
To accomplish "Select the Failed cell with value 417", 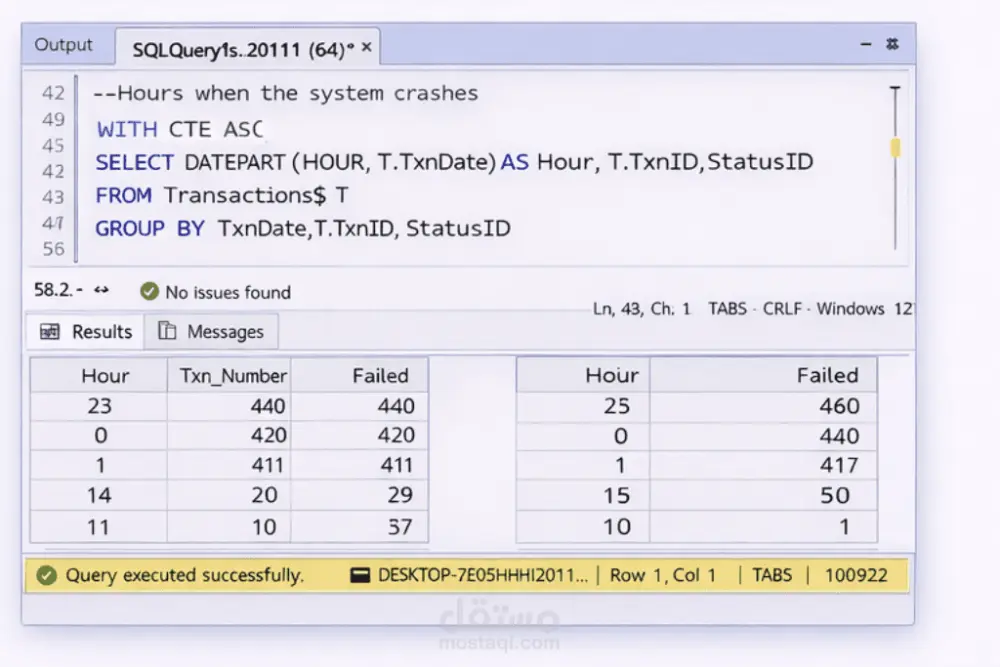I will (763, 465).
